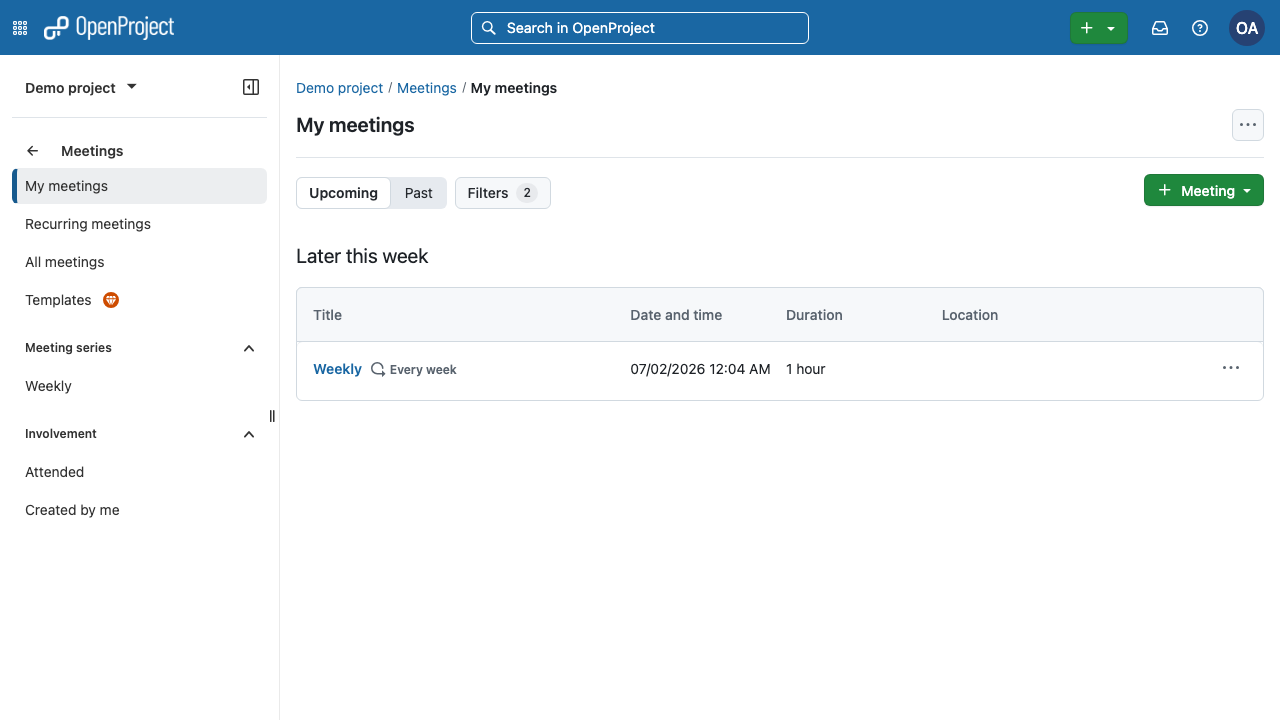Screen dimensions: 1280x720
Task: Open the modules grid menu icon
Action: click(20, 28)
